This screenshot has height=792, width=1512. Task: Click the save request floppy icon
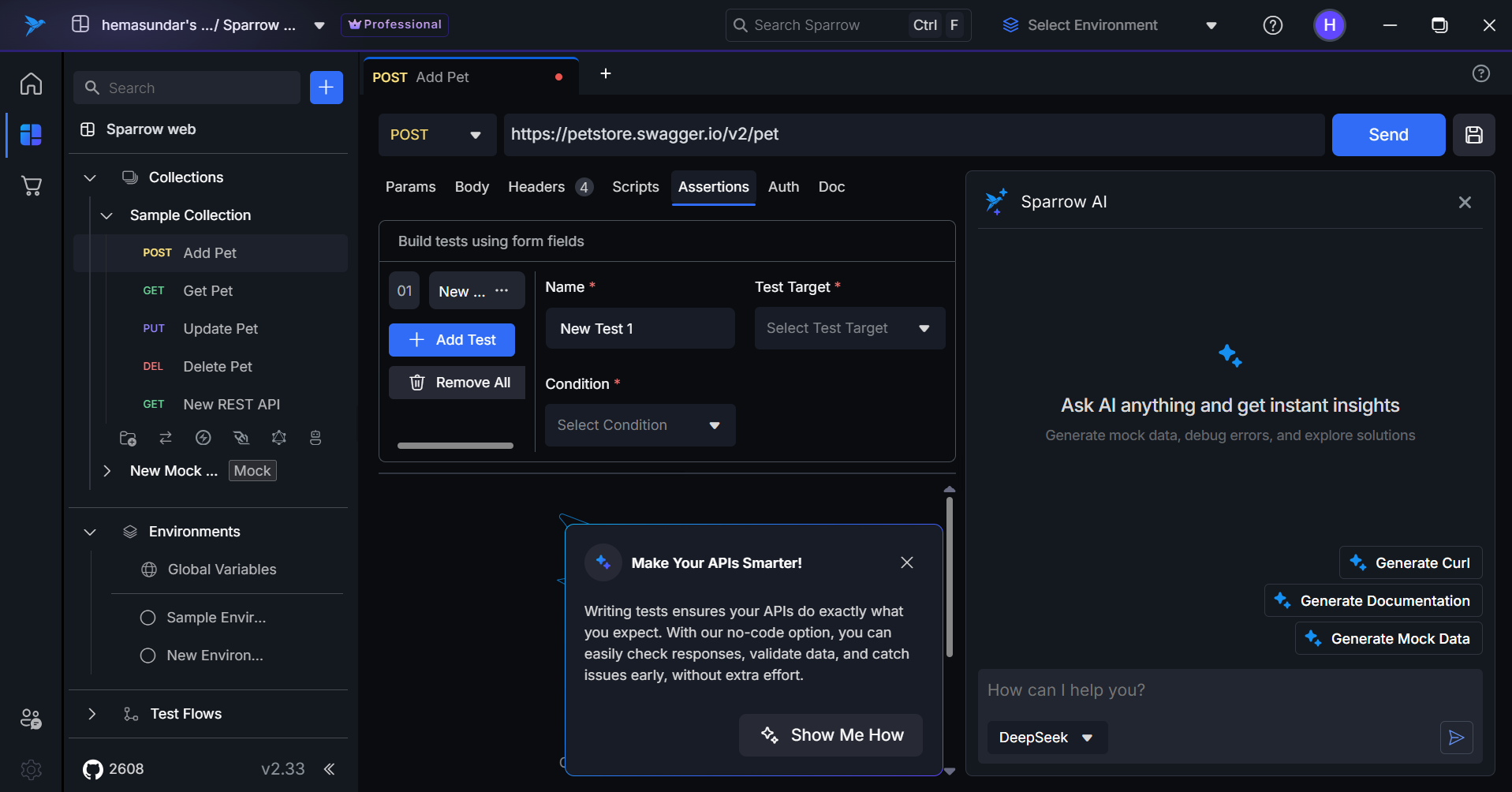pyautogui.click(x=1473, y=135)
